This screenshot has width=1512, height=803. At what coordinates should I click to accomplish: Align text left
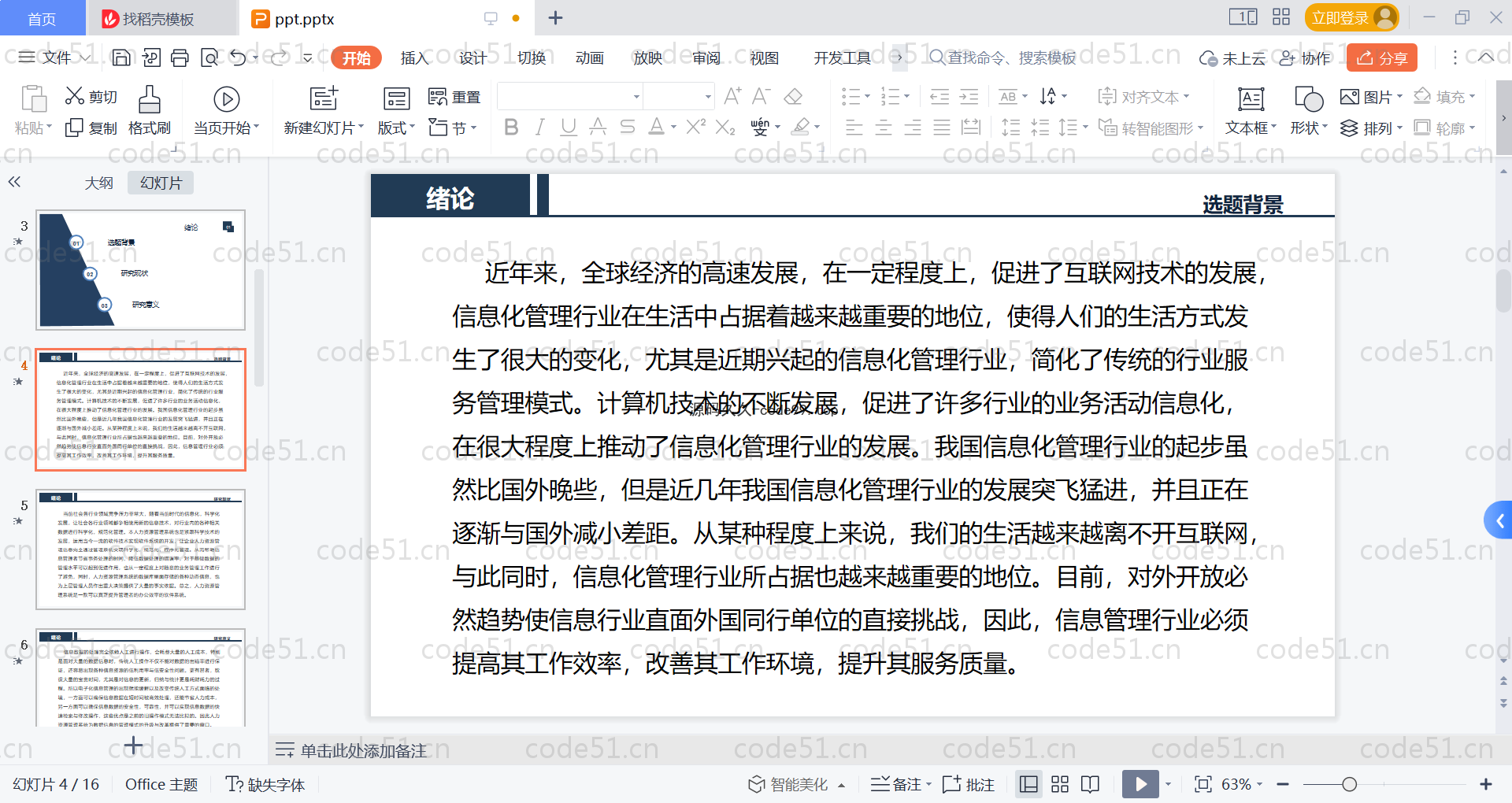pyautogui.click(x=854, y=127)
